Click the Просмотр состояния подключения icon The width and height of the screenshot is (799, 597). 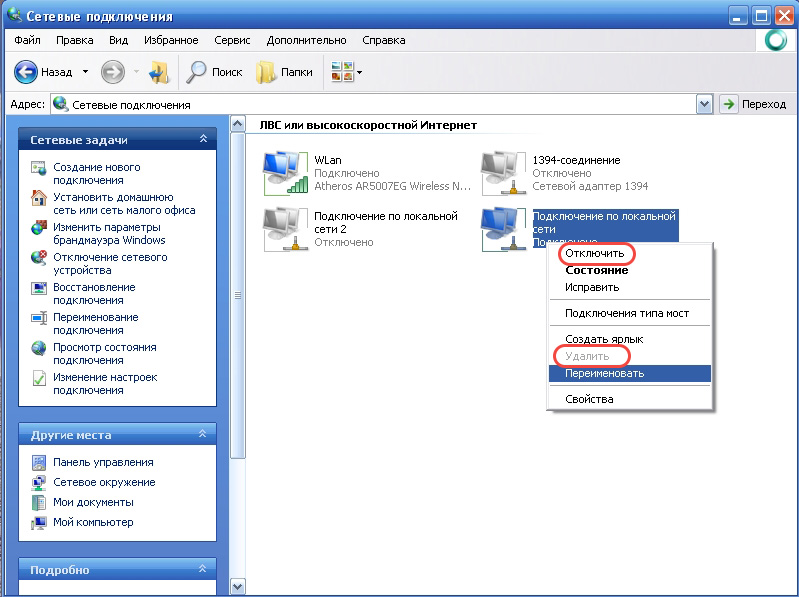pyautogui.click(x=39, y=348)
